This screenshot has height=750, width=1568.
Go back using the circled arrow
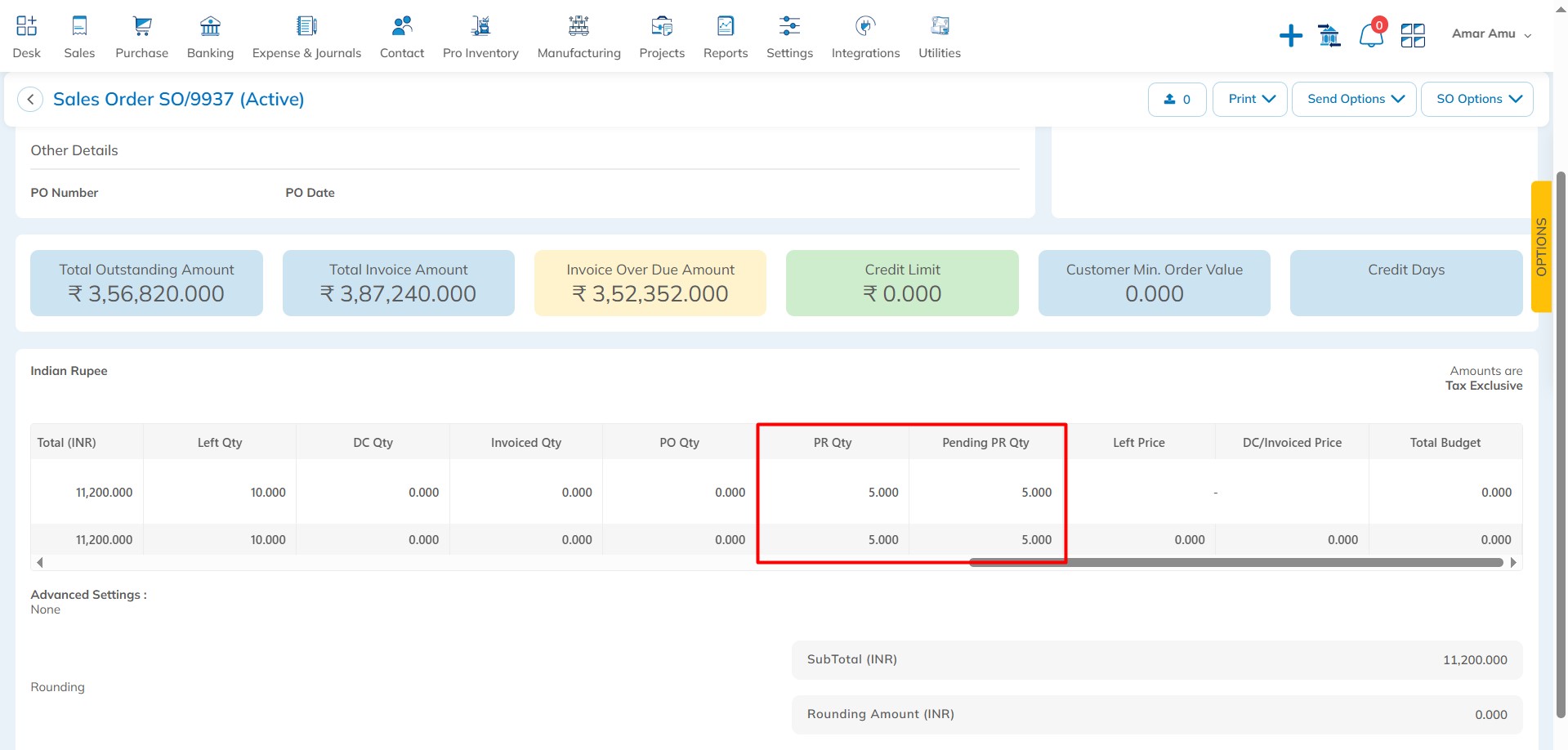(30, 100)
